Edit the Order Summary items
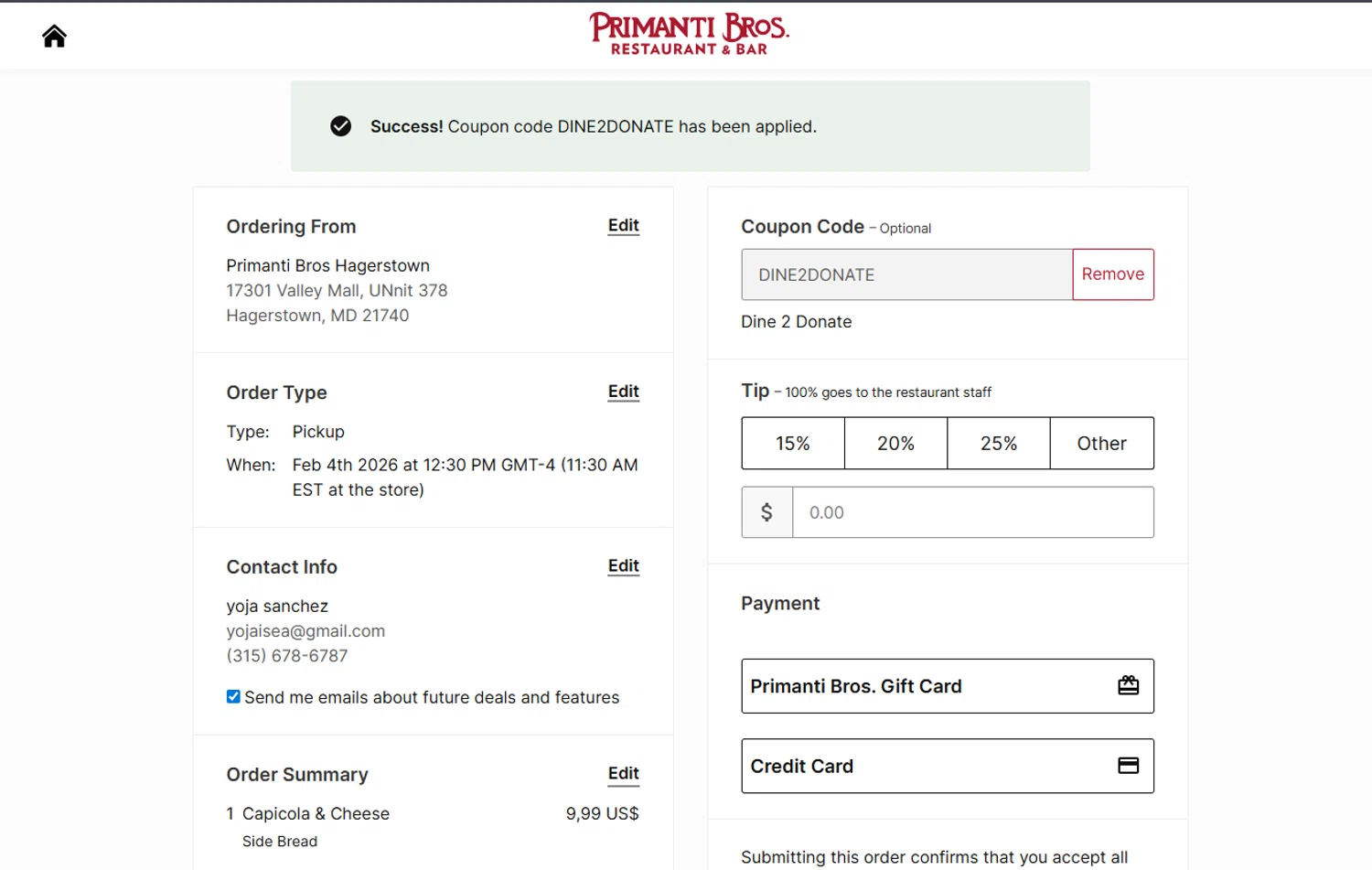The image size is (1372, 870). (x=623, y=774)
